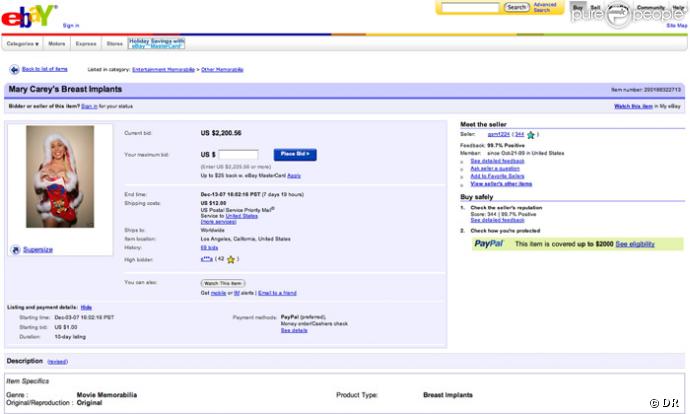
Task: Click the United States shipping service link
Action: (x=242, y=216)
